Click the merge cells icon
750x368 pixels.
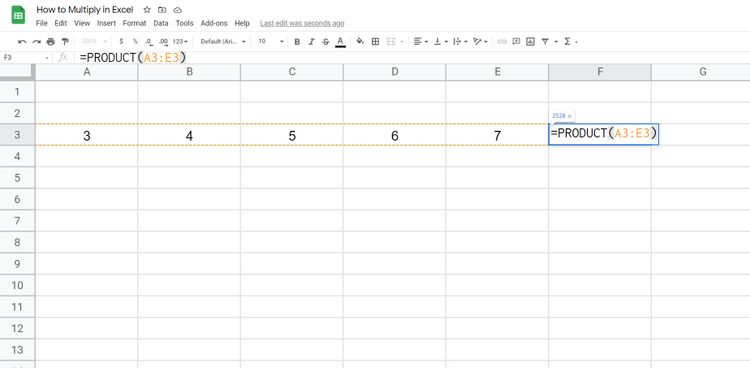(x=391, y=42)
